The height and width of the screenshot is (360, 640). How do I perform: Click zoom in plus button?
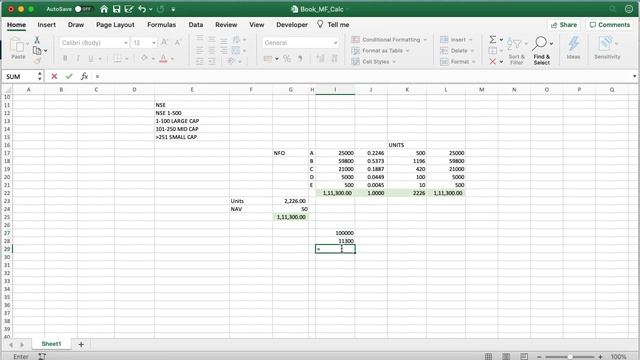tap(600, 357)
